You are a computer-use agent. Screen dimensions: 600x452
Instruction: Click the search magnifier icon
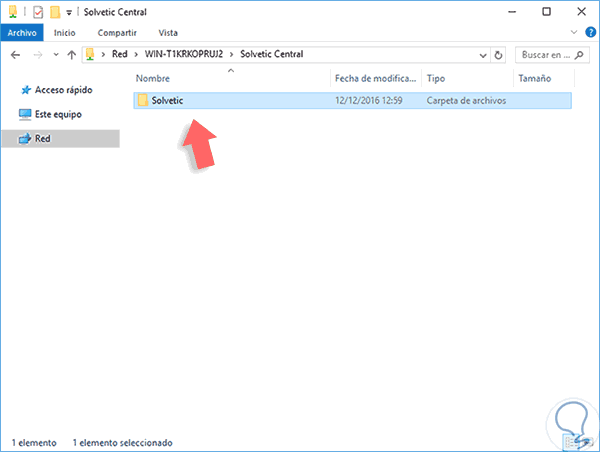click(579, 55)
